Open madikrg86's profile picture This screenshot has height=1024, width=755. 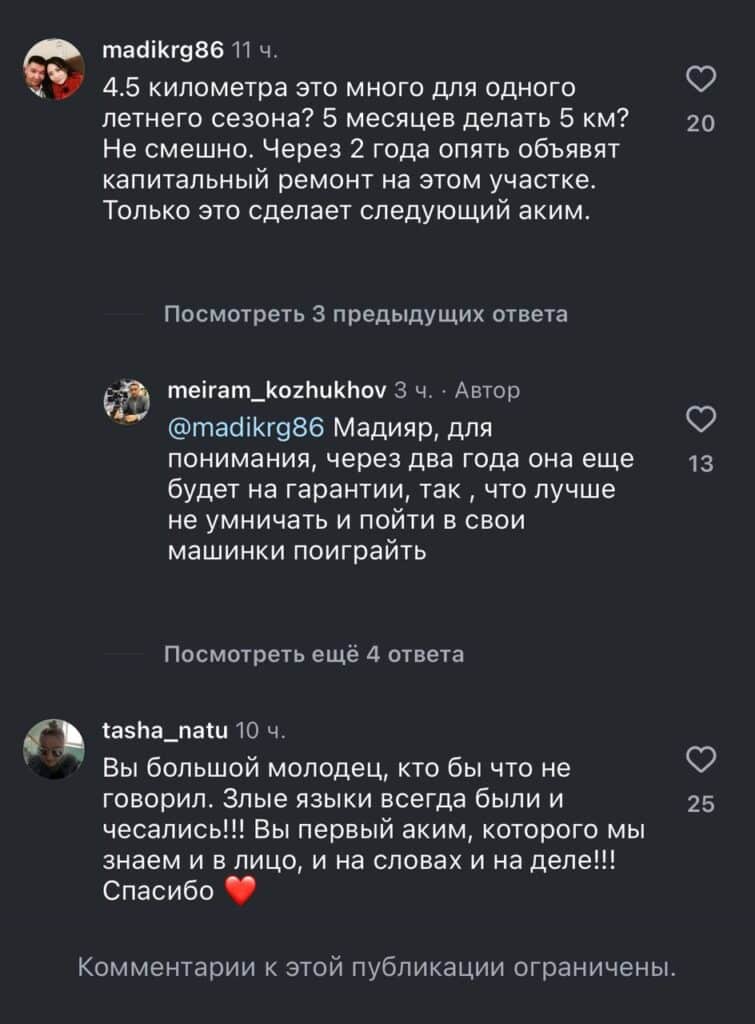pyautogui.click(x=54, y=70)
